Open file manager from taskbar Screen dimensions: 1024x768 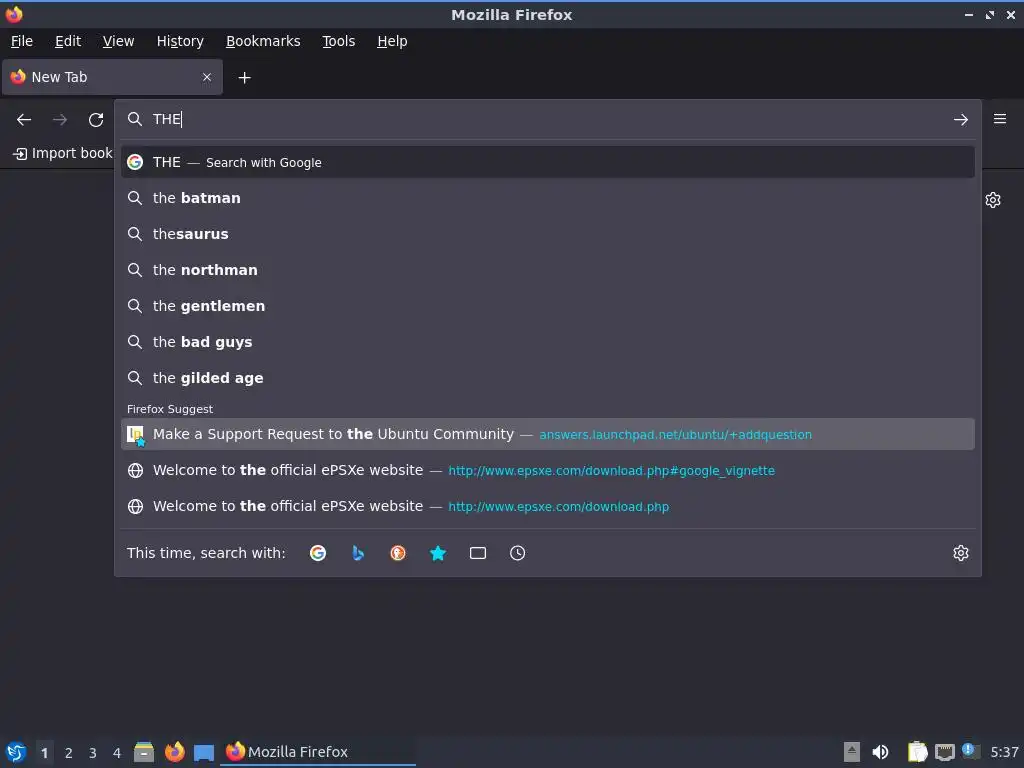pos(144,752)
